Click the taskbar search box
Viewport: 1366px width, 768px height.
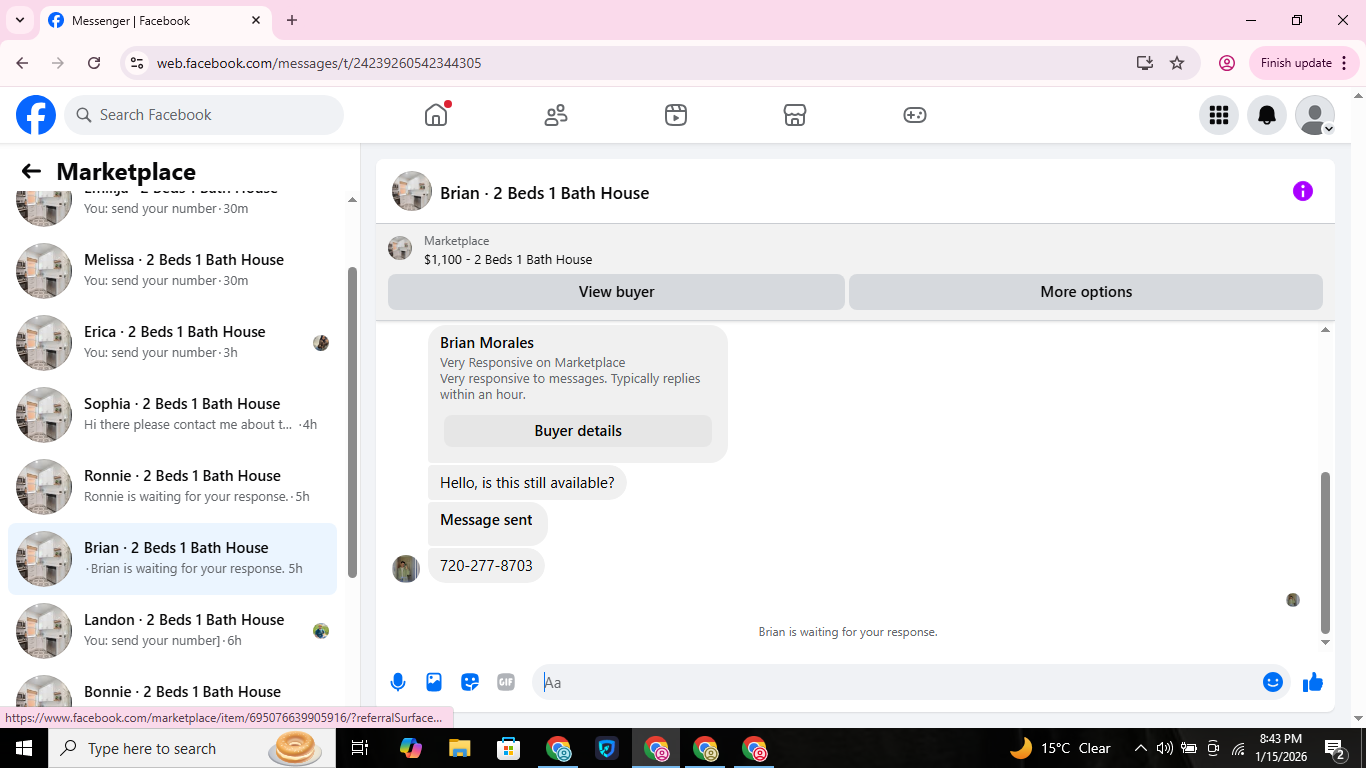(x=192, y=748)
